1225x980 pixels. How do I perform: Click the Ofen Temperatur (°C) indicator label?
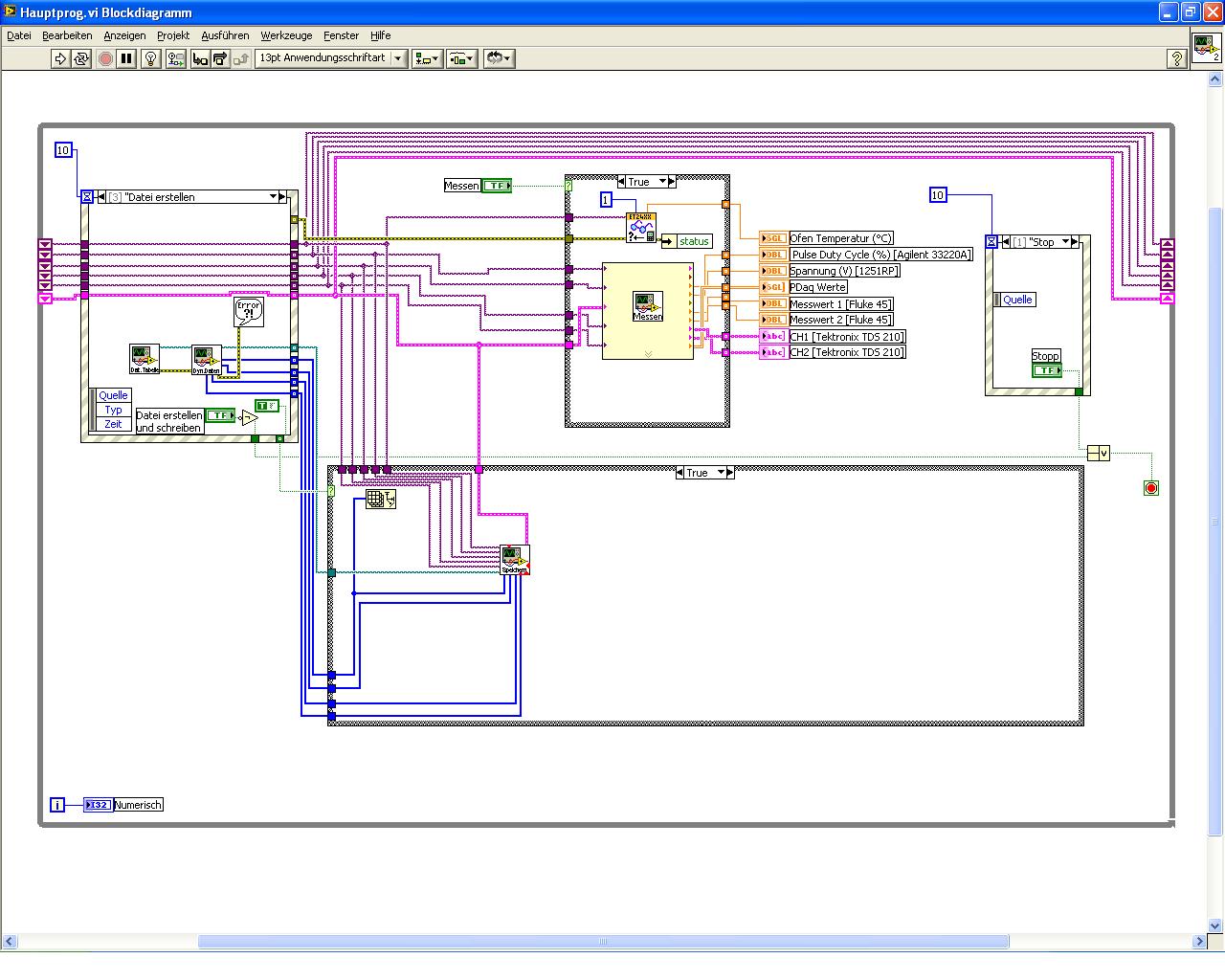pyautogui.click(x=840, y=238)
